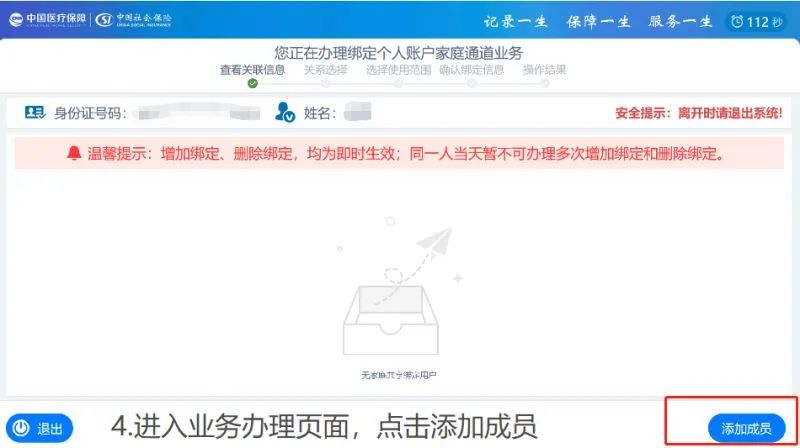This screenshot has height=448, width=800.
Task: Select the 查看关联信息 step label
Action: point(252,70)
